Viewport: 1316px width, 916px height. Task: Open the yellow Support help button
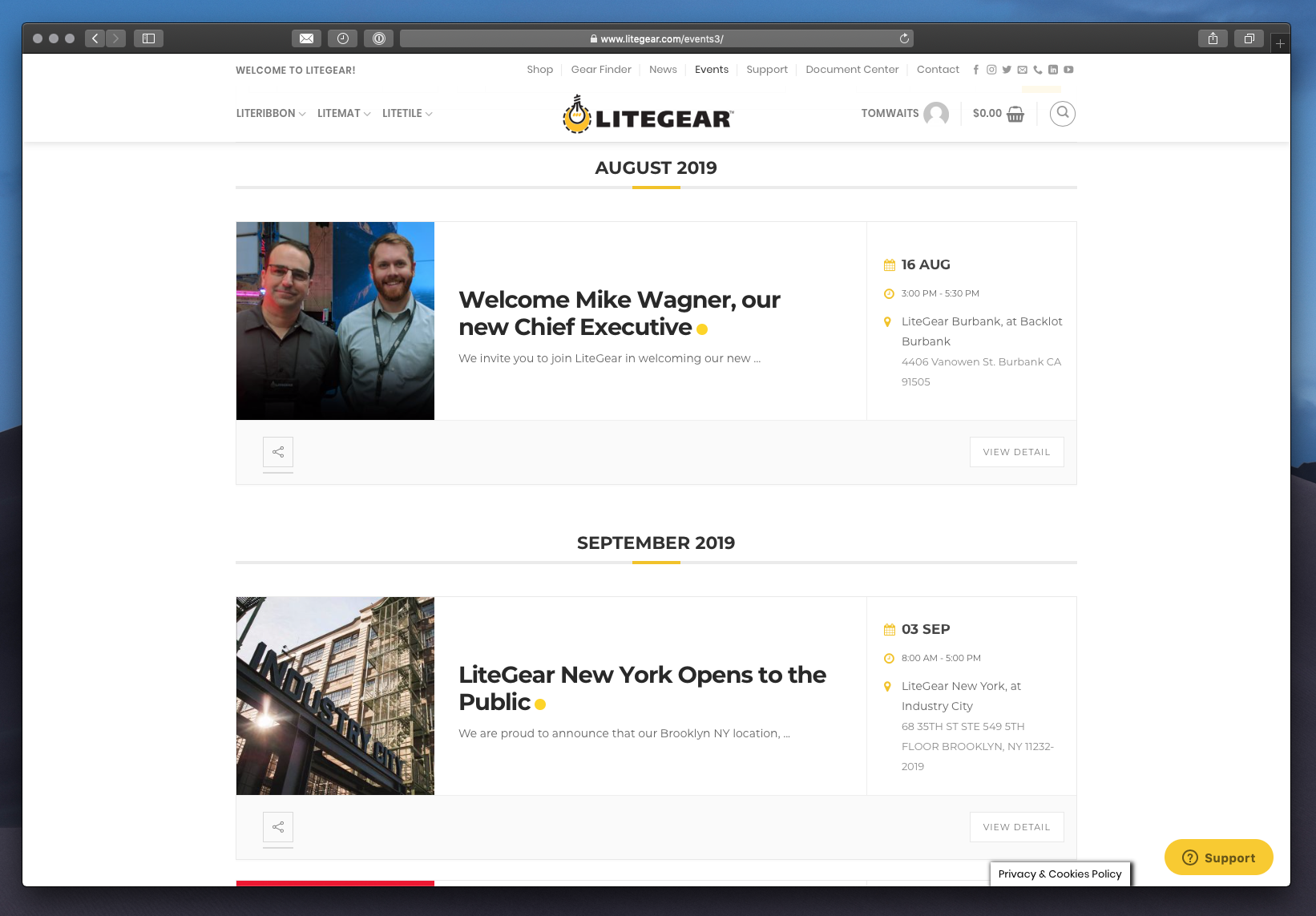pyautogui.click(x=1218, y=857)
